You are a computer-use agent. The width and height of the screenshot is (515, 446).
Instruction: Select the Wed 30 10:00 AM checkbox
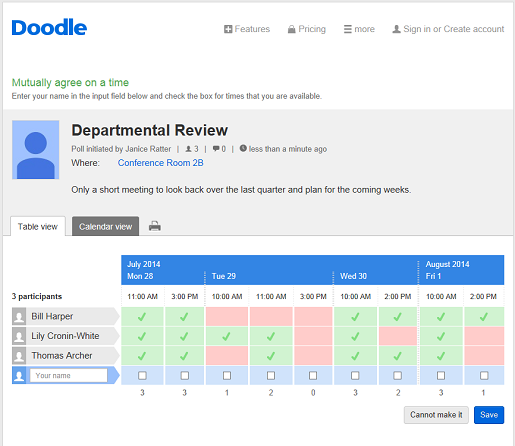point(355,376)
